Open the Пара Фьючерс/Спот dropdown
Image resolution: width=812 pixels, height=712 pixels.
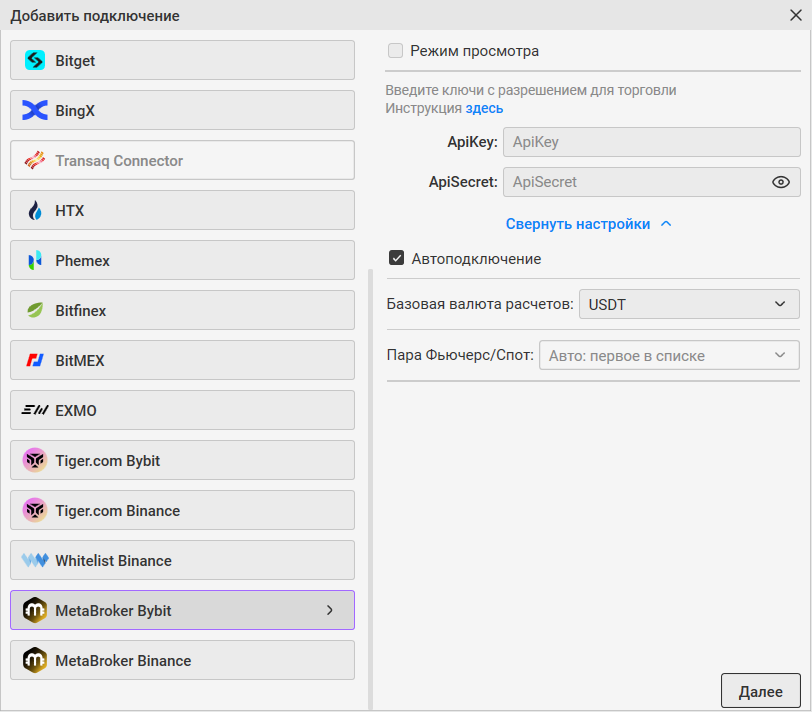tap(669, 355)
